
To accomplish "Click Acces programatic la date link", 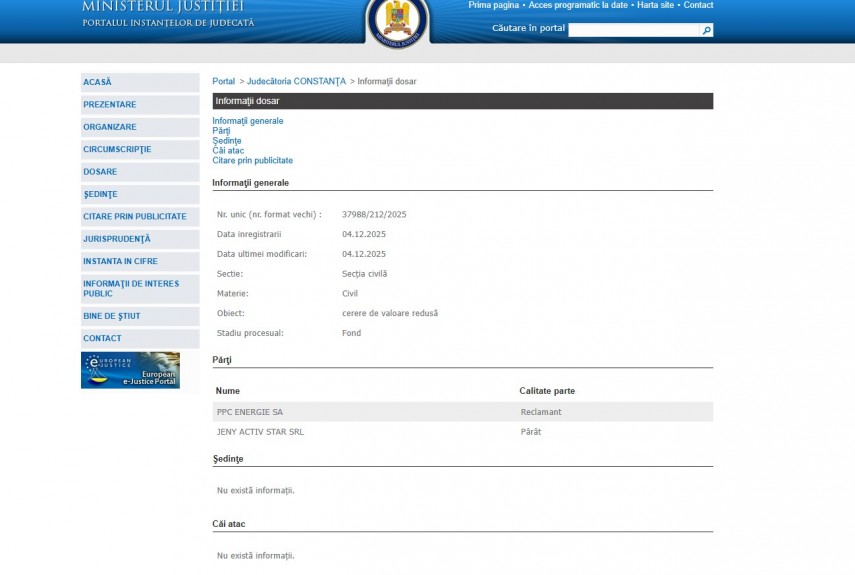I will click(578, 5).
